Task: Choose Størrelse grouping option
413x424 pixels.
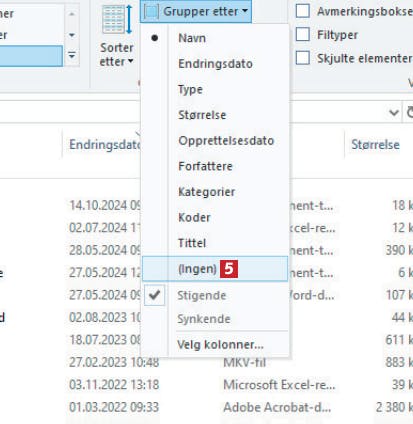Action: click(x=202, y=115)
